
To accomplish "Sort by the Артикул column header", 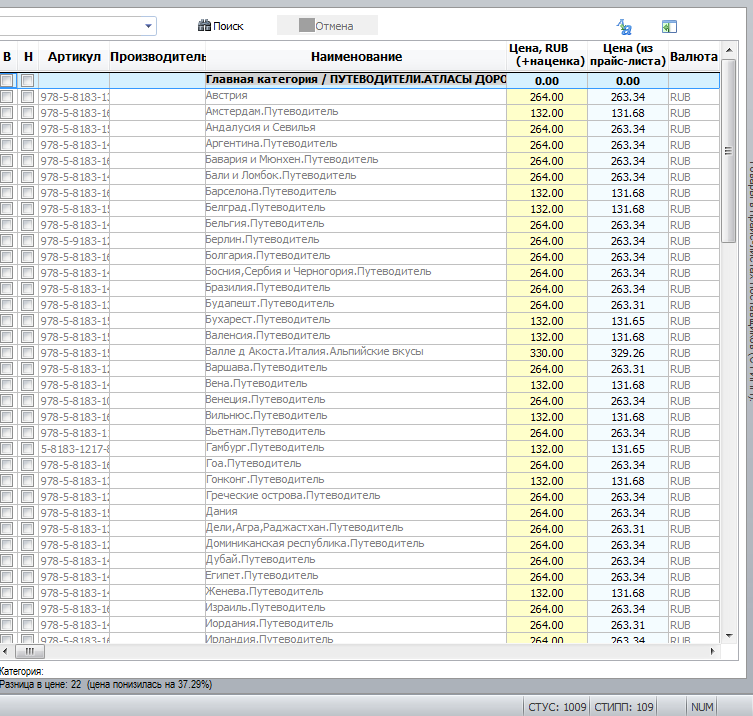I will pos(74,57).
